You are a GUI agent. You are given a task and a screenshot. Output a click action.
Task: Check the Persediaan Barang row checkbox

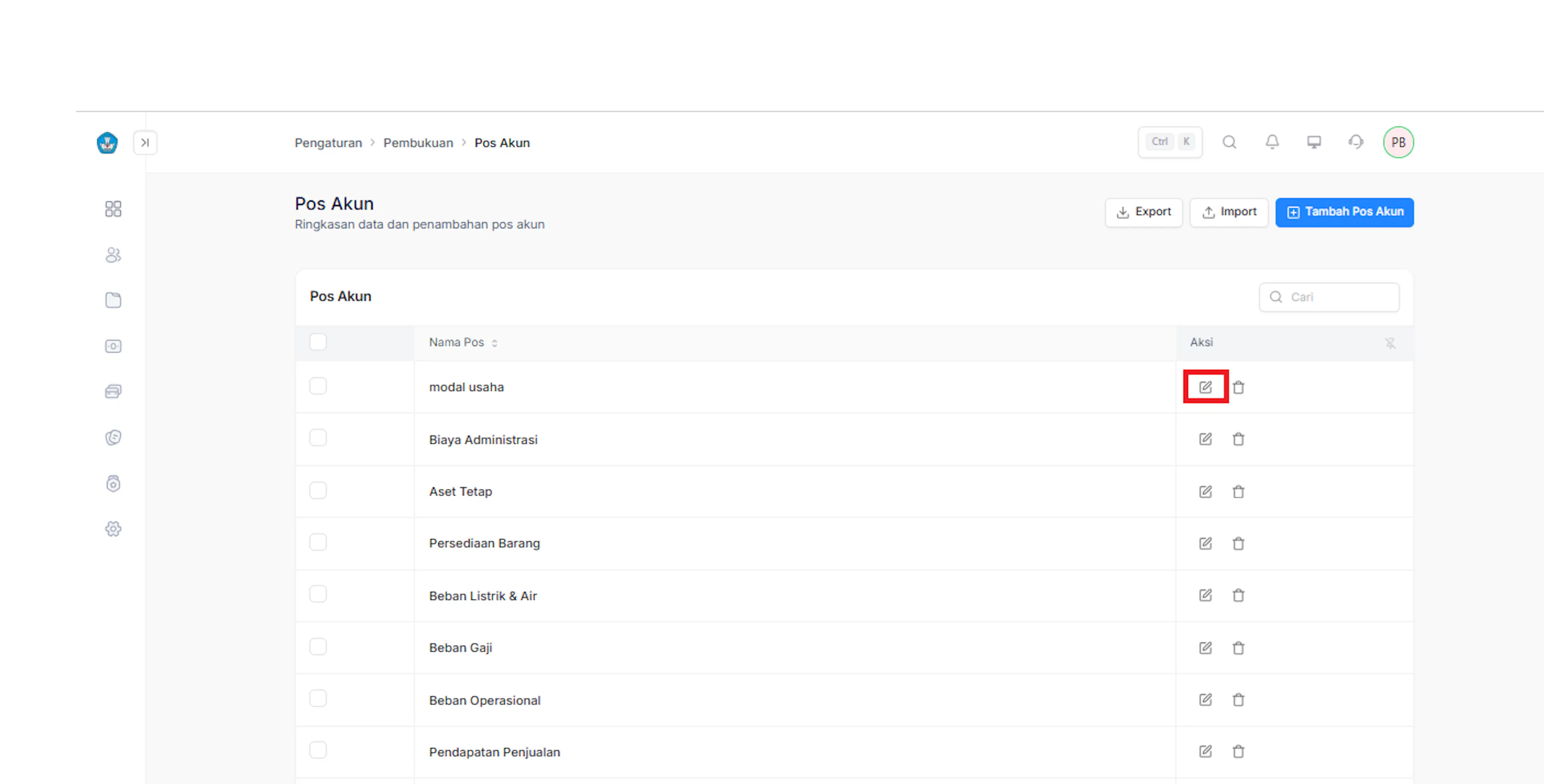318,542
